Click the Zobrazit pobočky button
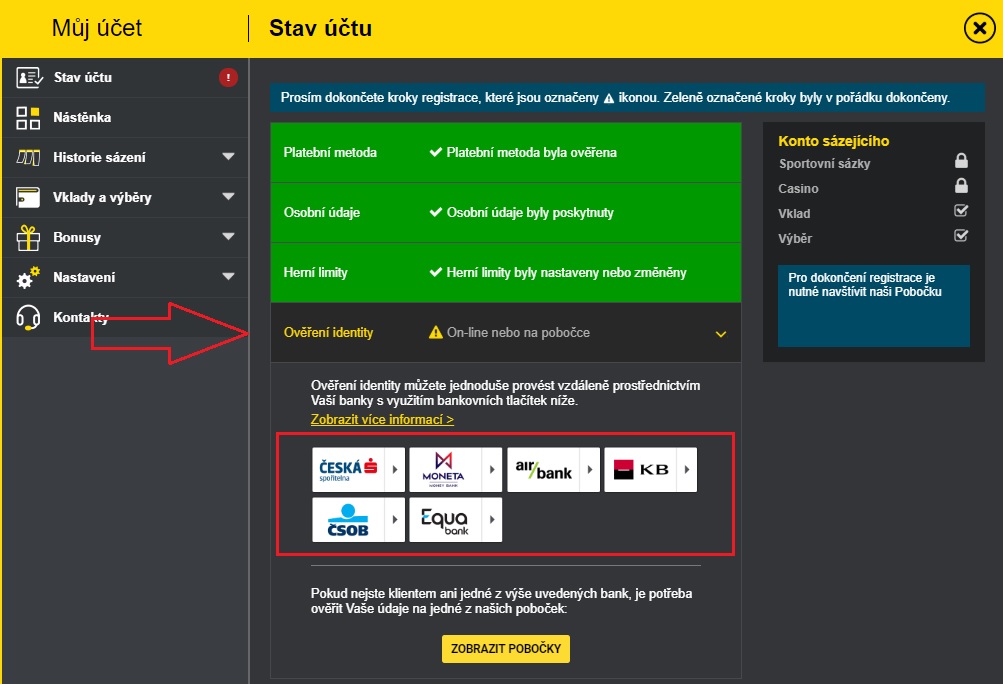This screenshot has height=684, width=1003. pyautogui.click(x=506, y=649)
